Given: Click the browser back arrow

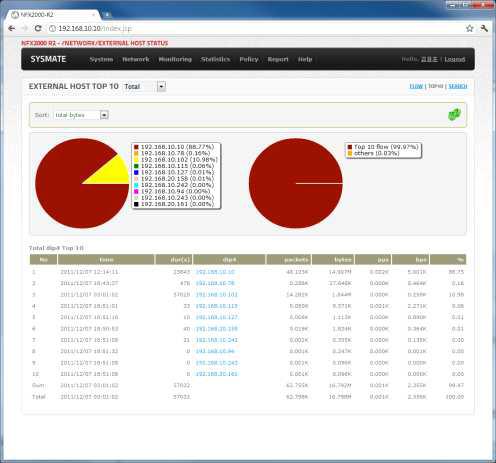Looking at the screenshot, I should (x=12, y=28).
